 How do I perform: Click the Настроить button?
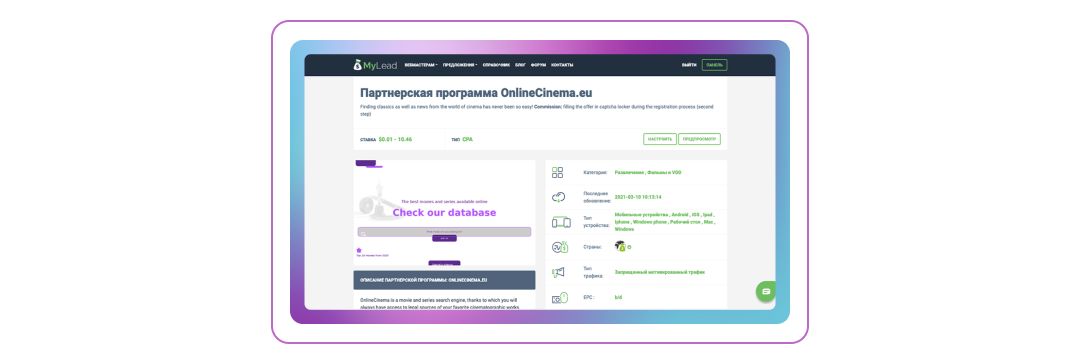pyautogui.click(x=660, y=139)
